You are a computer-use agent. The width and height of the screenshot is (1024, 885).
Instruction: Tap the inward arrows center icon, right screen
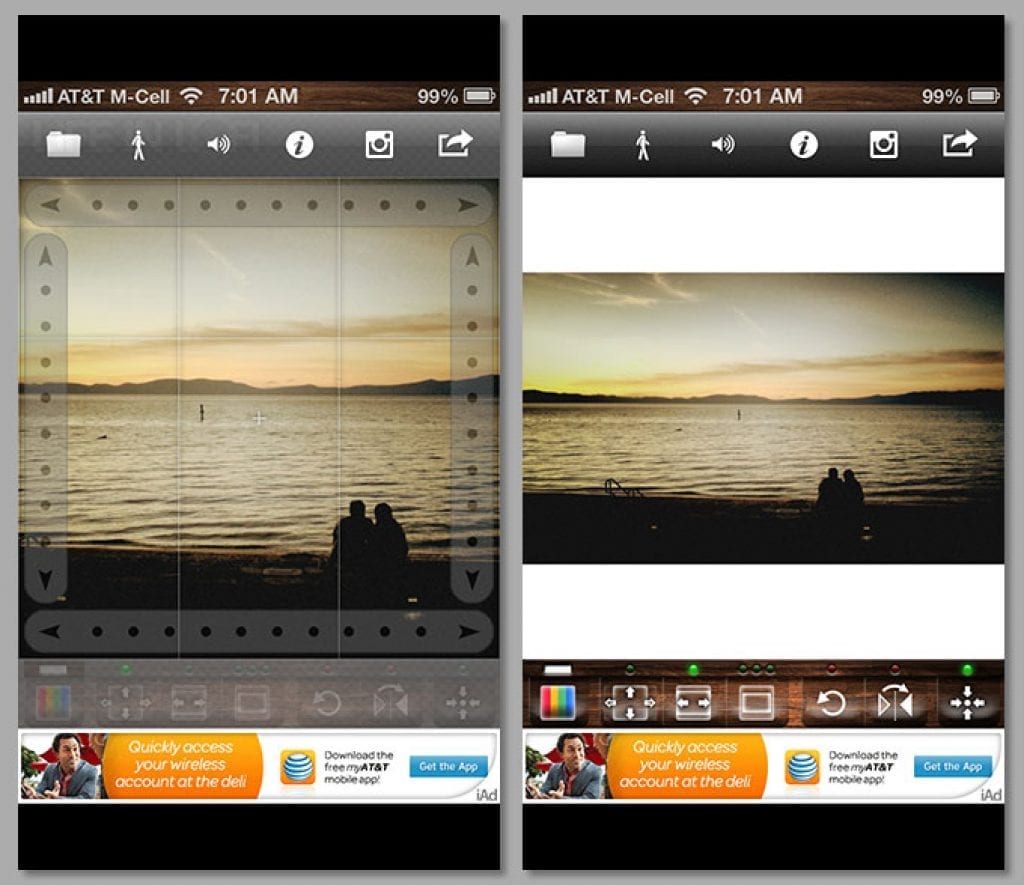(x=967, y=703)
